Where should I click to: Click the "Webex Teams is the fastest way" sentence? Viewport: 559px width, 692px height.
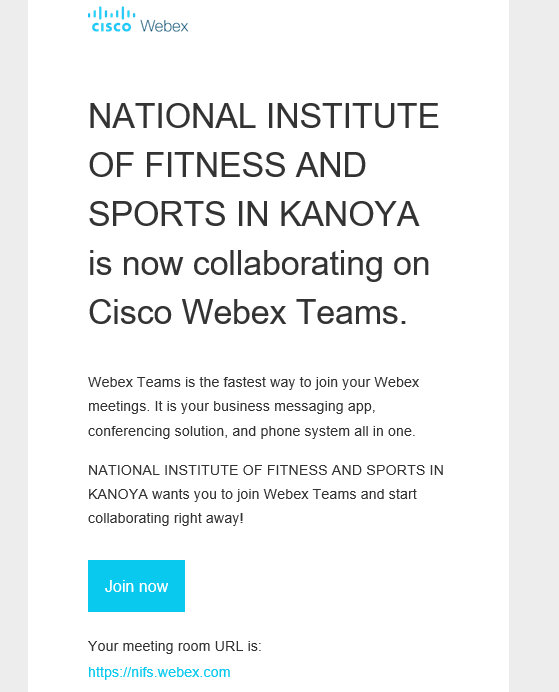(253, 382)
